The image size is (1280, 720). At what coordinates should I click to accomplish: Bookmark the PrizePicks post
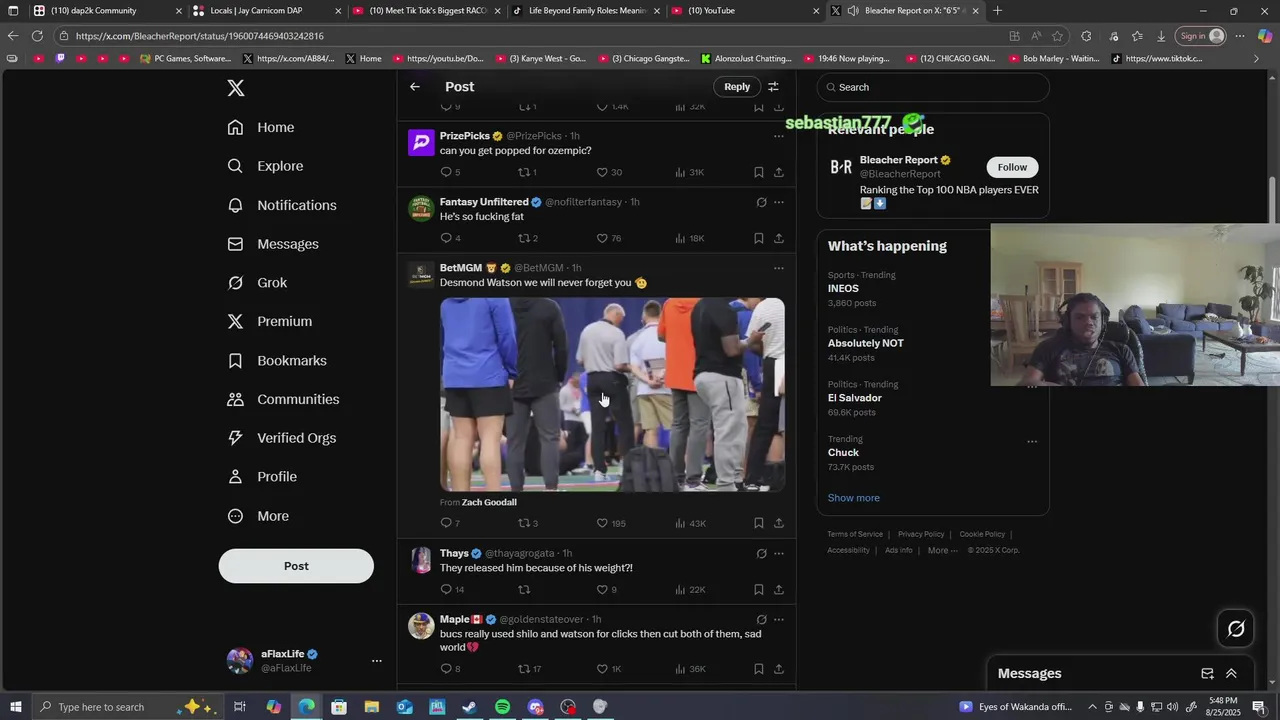[759, 172]
